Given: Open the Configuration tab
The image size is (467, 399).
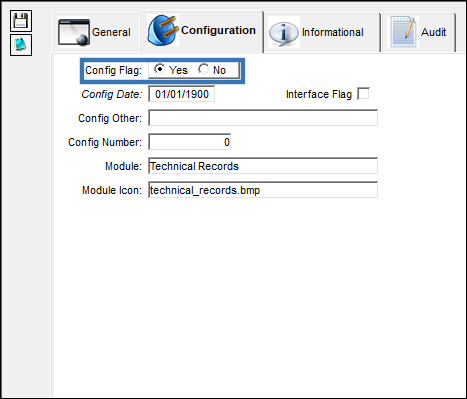Looking at the screenshot, I should (x=202, y=31).
